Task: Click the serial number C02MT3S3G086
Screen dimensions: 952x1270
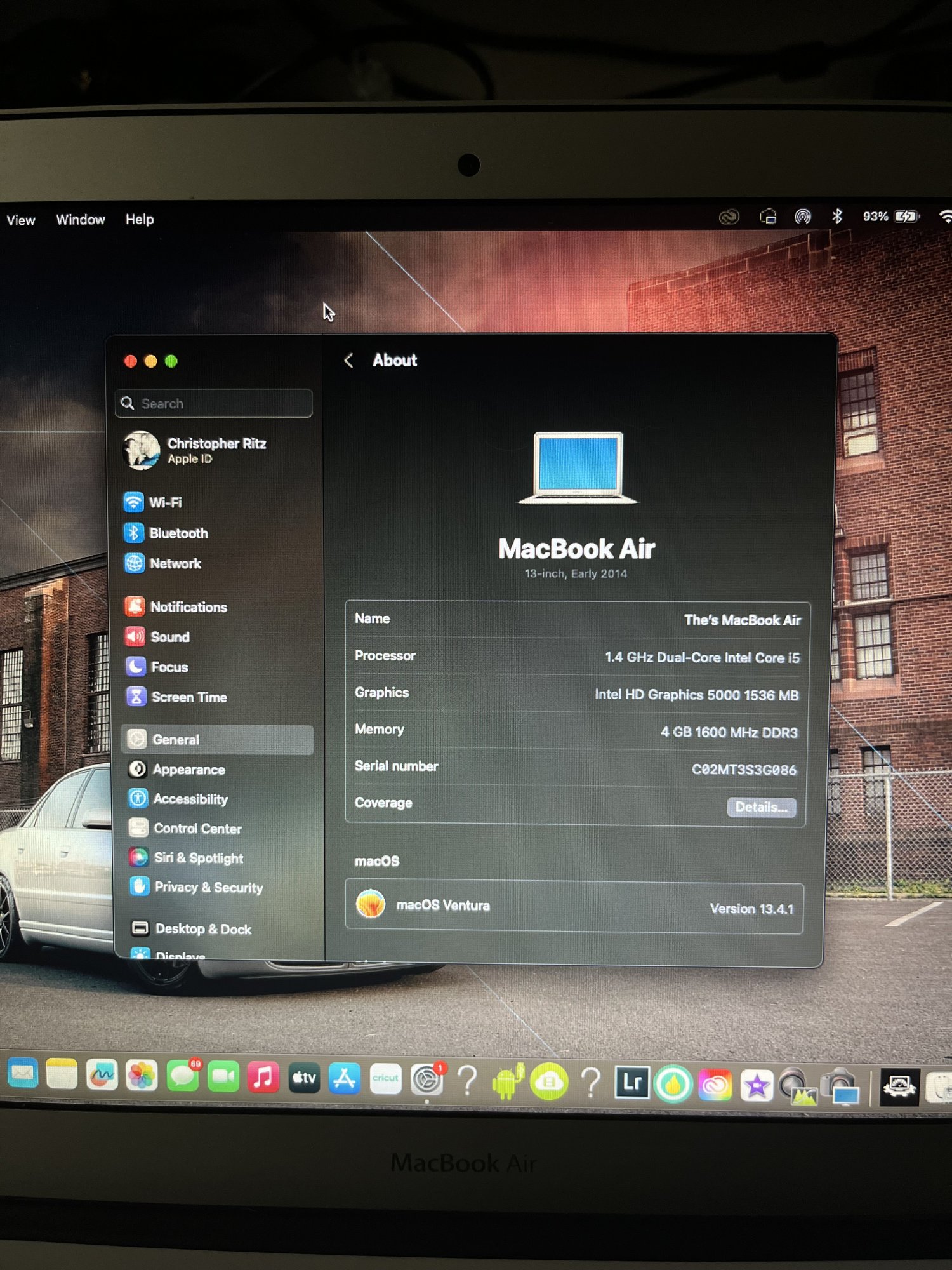Action: [744, 770]
